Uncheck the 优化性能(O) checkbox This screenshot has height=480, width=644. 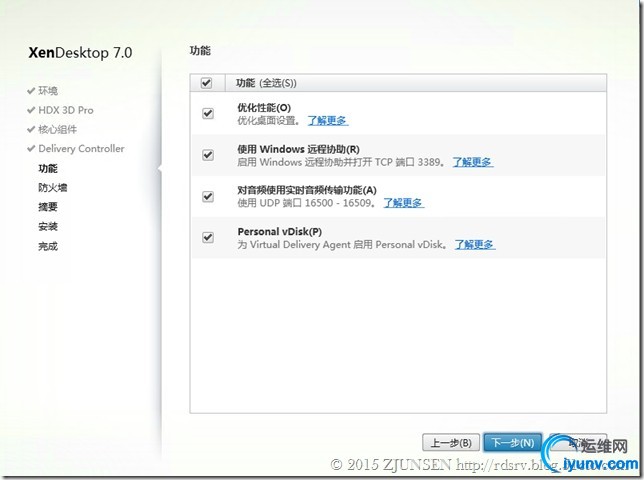pos(208,113)
